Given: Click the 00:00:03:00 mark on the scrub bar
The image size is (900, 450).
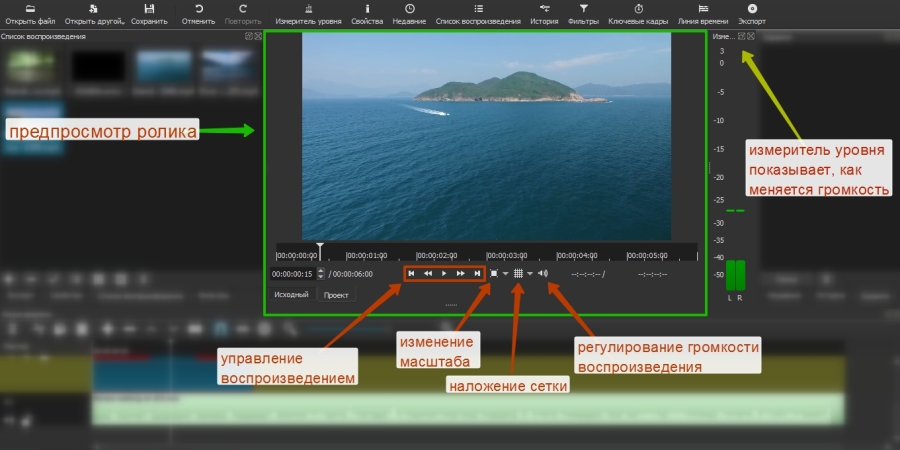Looking at the screenshot, I should pyautogui.click(x=487, y=254).
